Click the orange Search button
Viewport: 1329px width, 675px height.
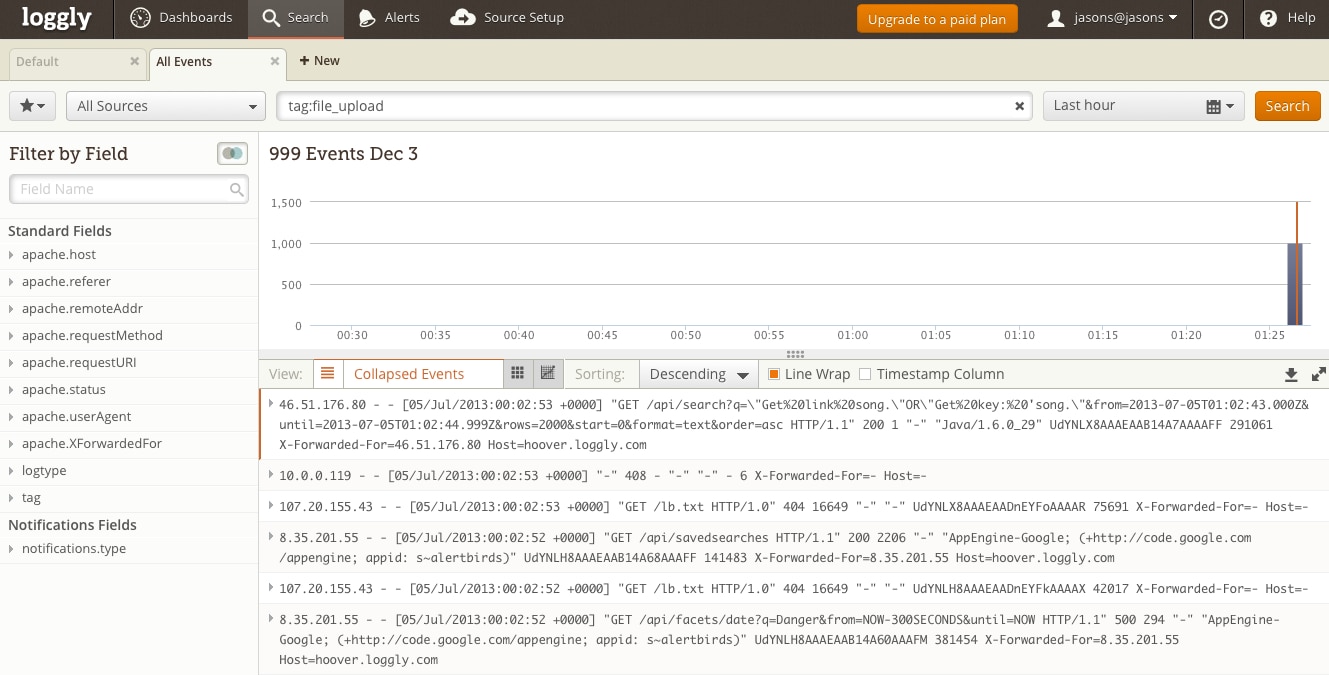pos(1287,106)
